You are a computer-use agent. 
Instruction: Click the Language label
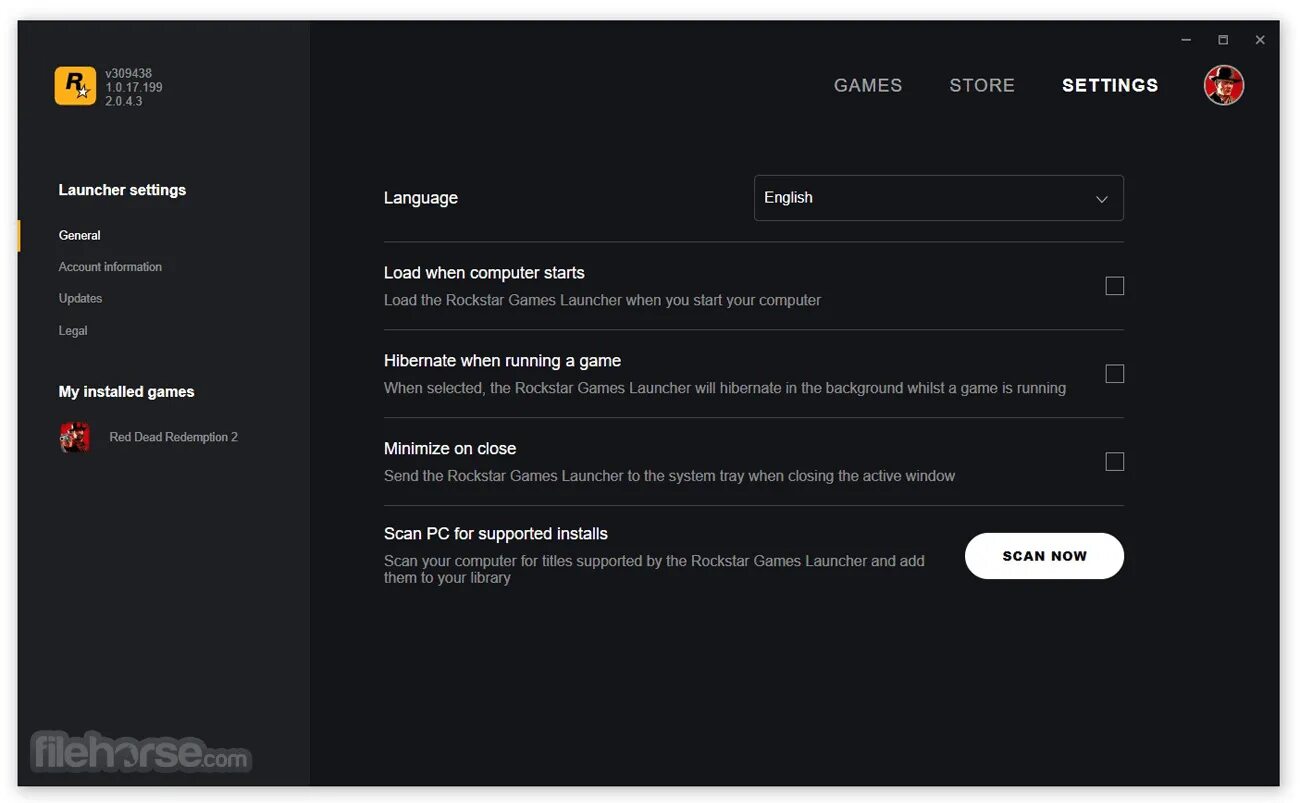click(x=421, y=198)
